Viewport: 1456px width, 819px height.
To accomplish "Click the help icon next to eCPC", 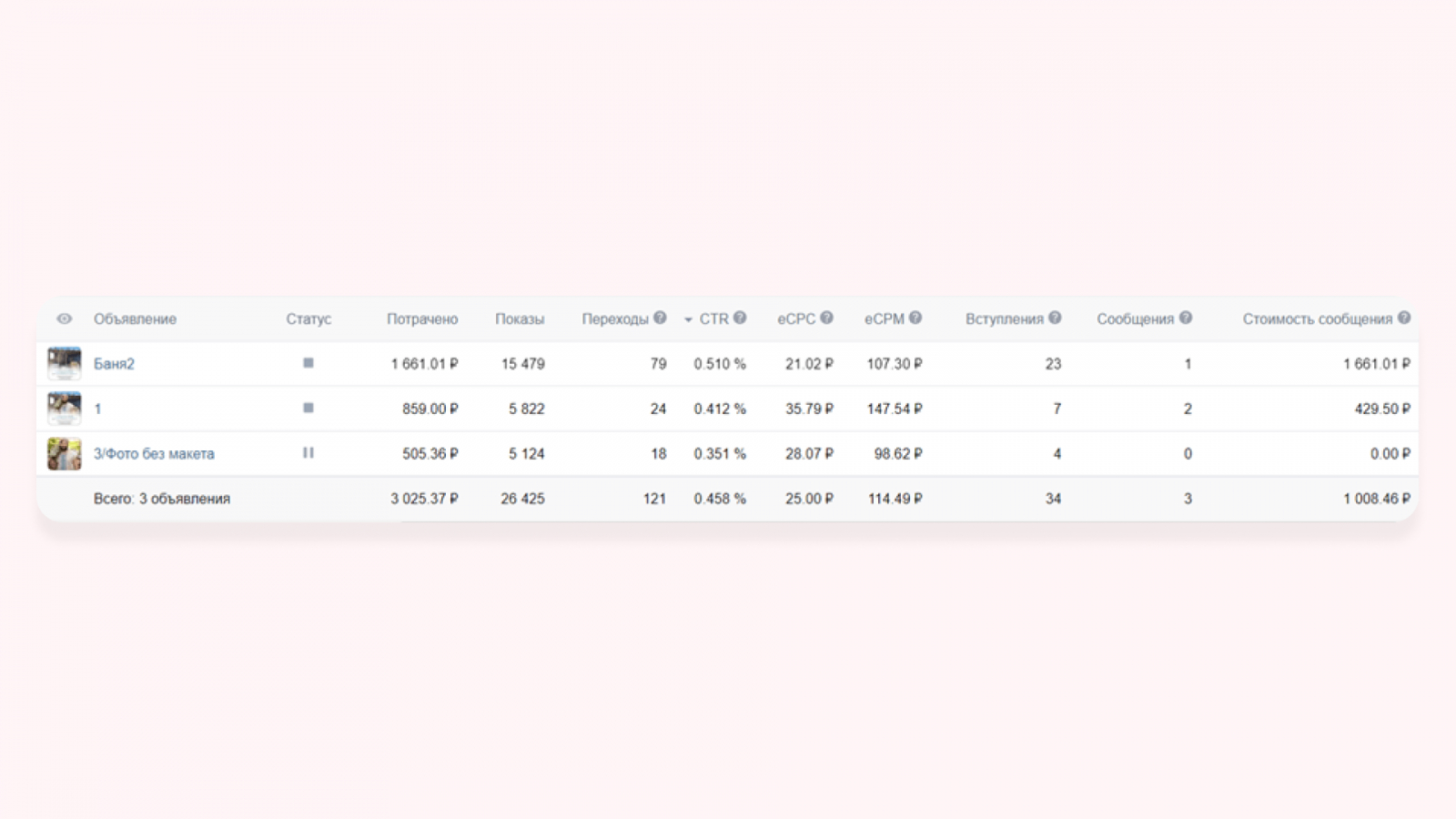I will click(x=826, y=318).
